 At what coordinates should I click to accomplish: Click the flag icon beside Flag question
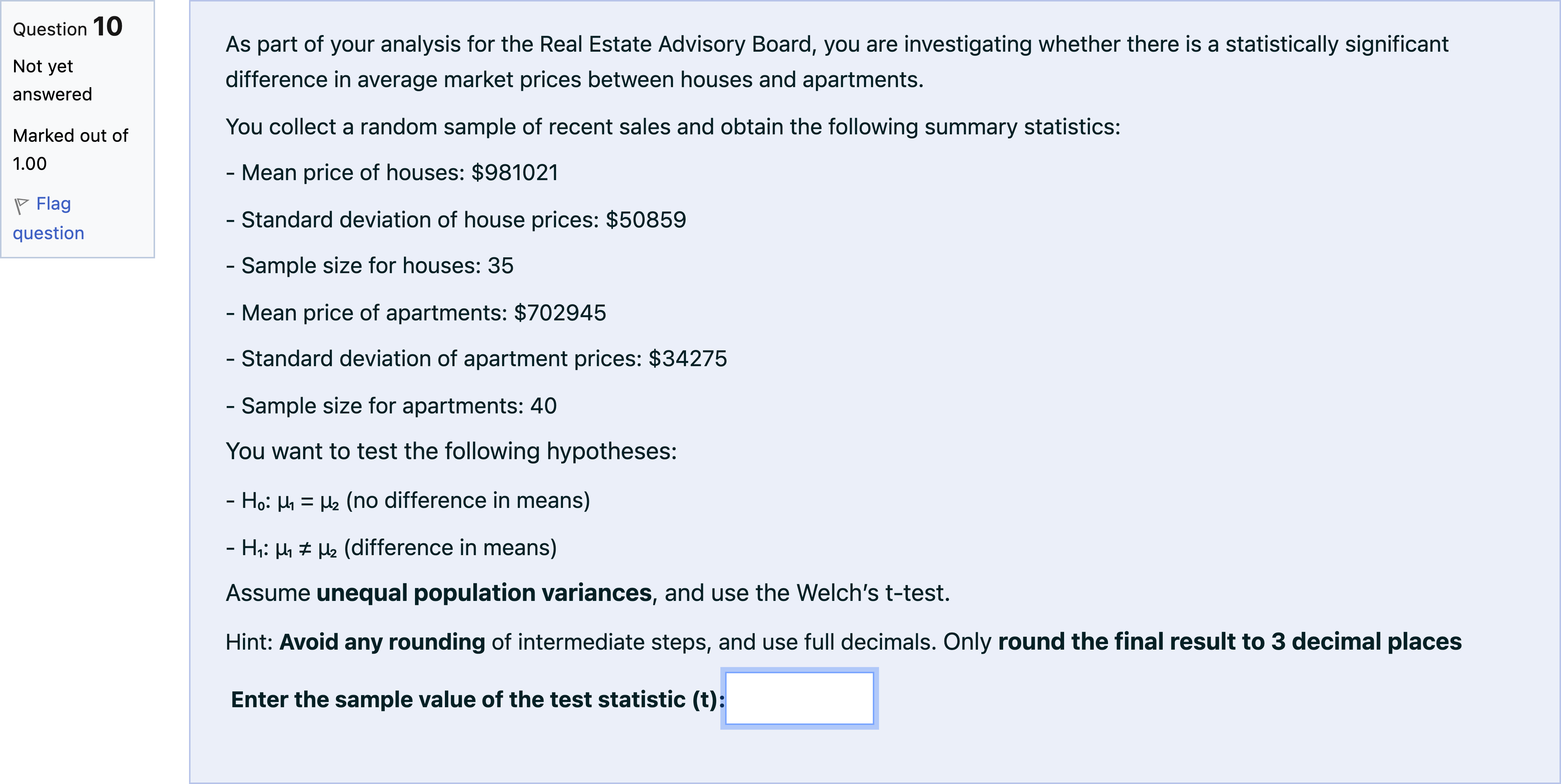[x=21, y=206]
